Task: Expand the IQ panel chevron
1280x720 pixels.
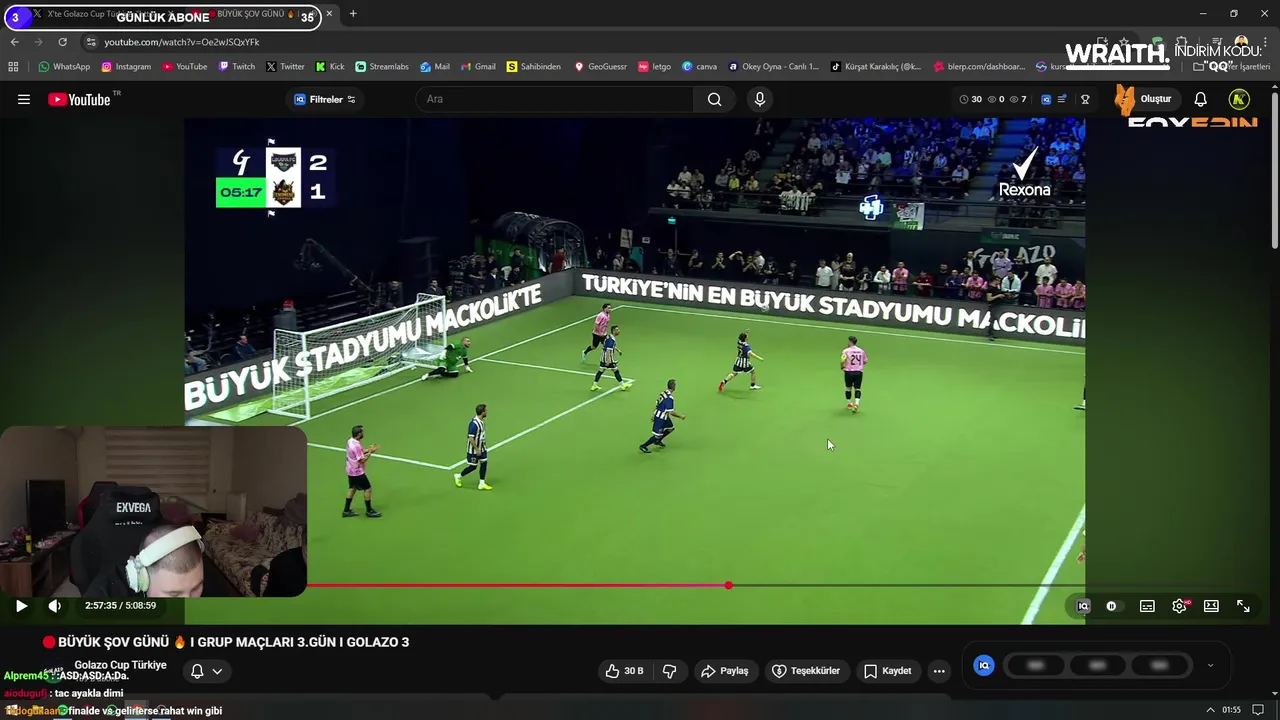Action: 1210,665
